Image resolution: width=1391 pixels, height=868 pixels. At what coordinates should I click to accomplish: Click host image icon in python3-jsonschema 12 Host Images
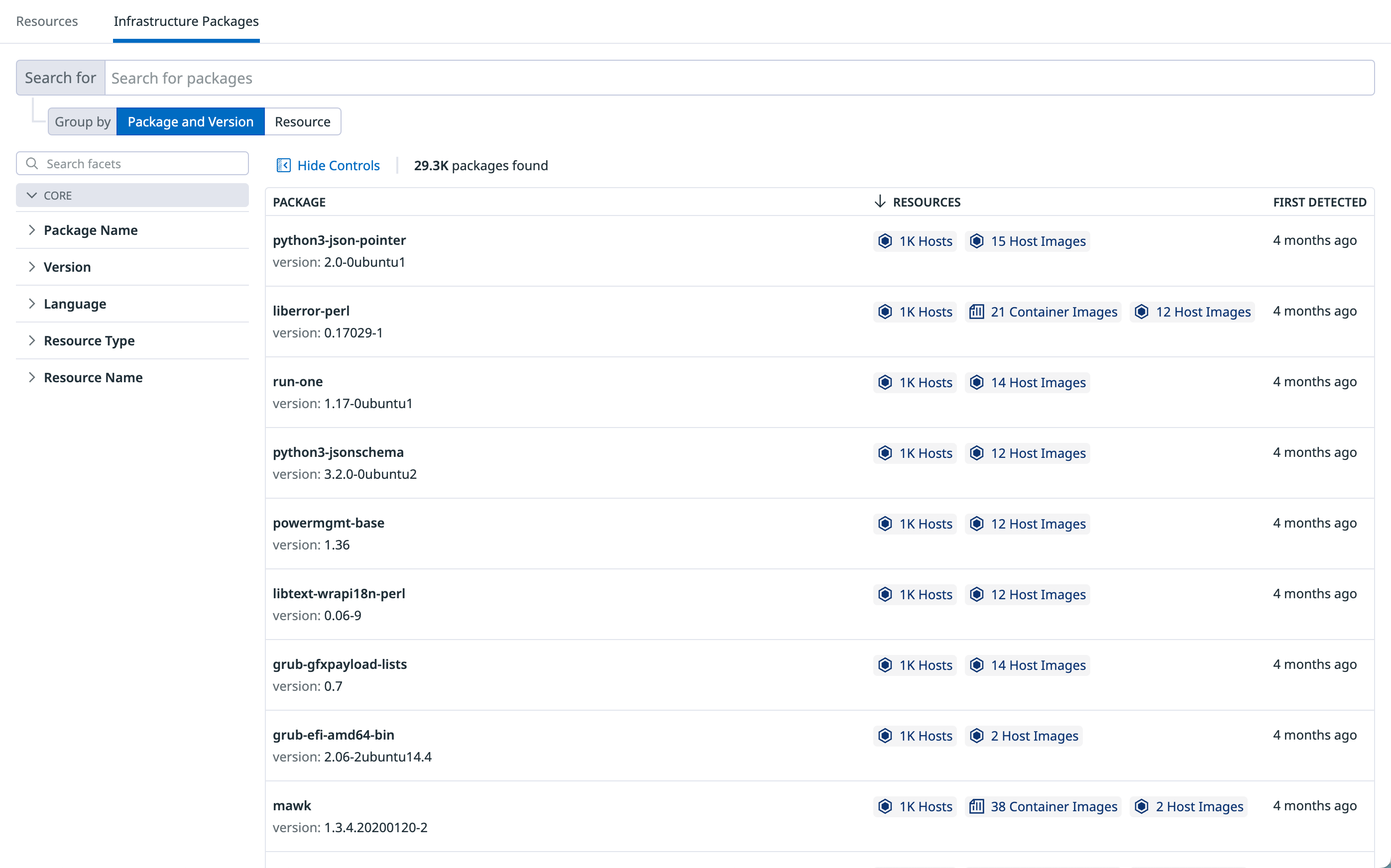coord(976,453)
